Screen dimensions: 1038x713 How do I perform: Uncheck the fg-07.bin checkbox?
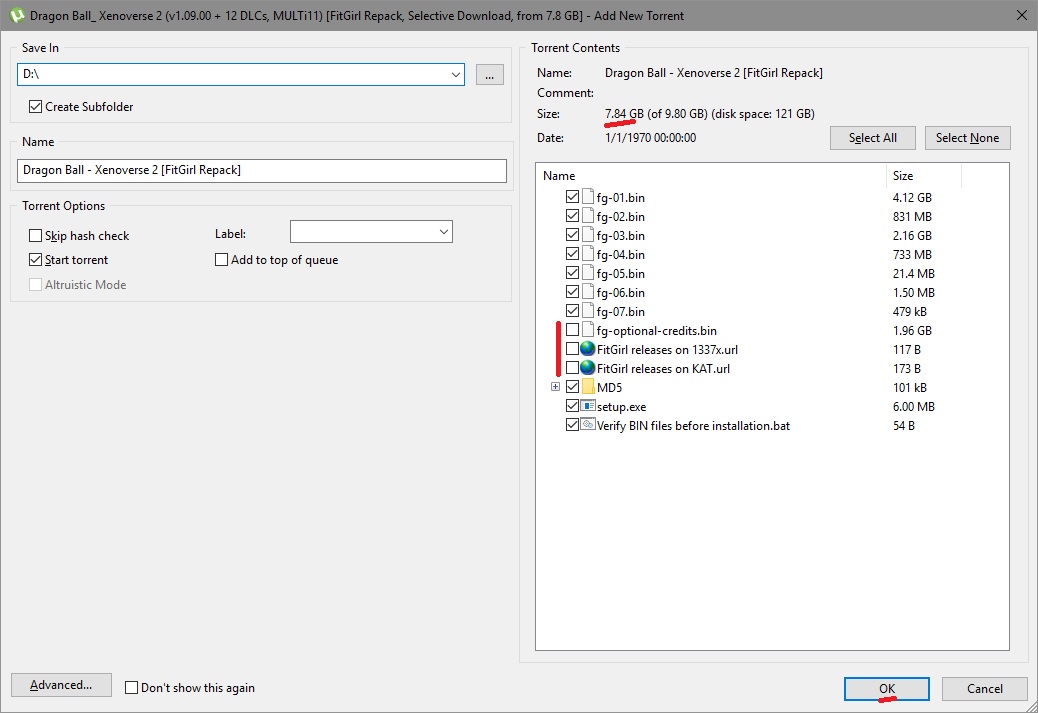point(573,311)
